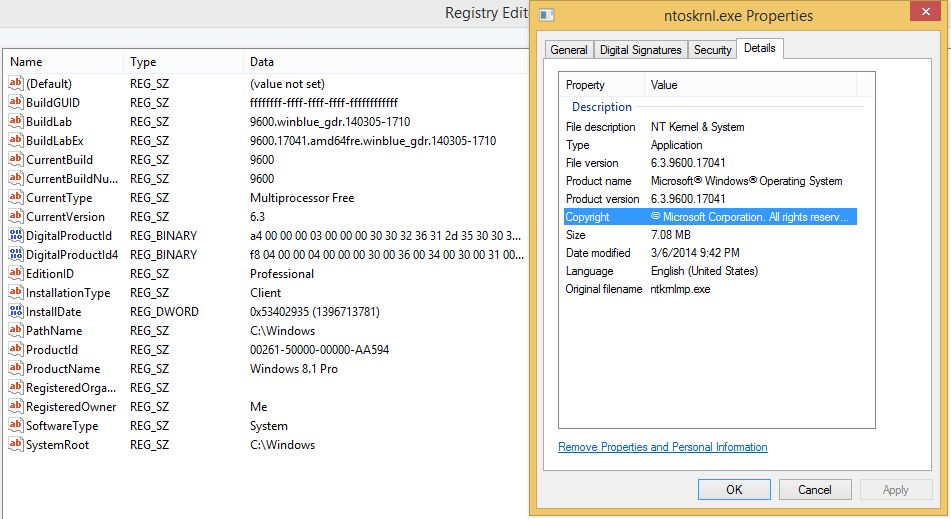The width and height of the screenshot is (951, 519).
Task: Click the Description group heading
Action: click(602, 107)
